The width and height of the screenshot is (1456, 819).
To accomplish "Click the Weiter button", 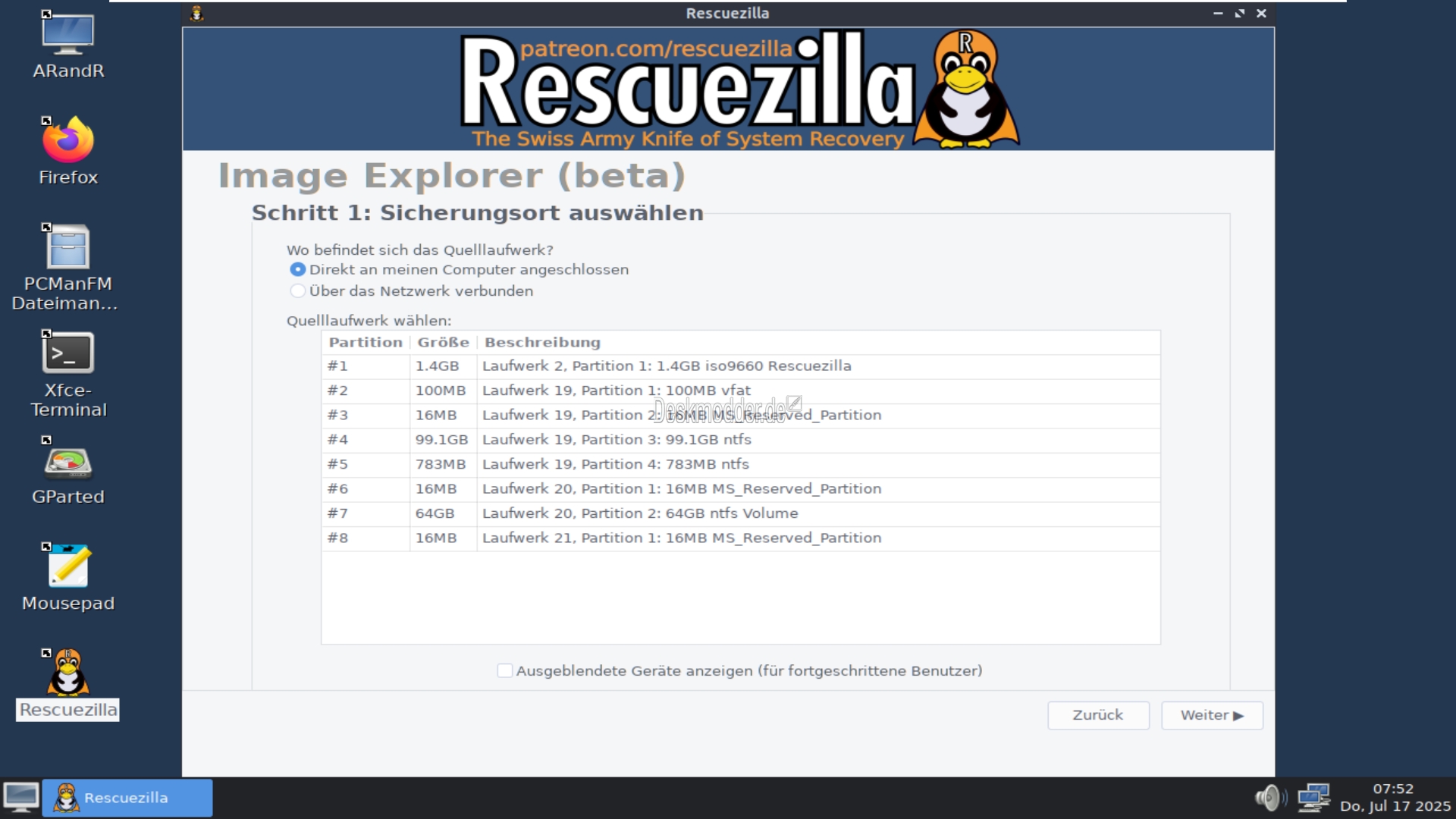I will click(1212, 715).
